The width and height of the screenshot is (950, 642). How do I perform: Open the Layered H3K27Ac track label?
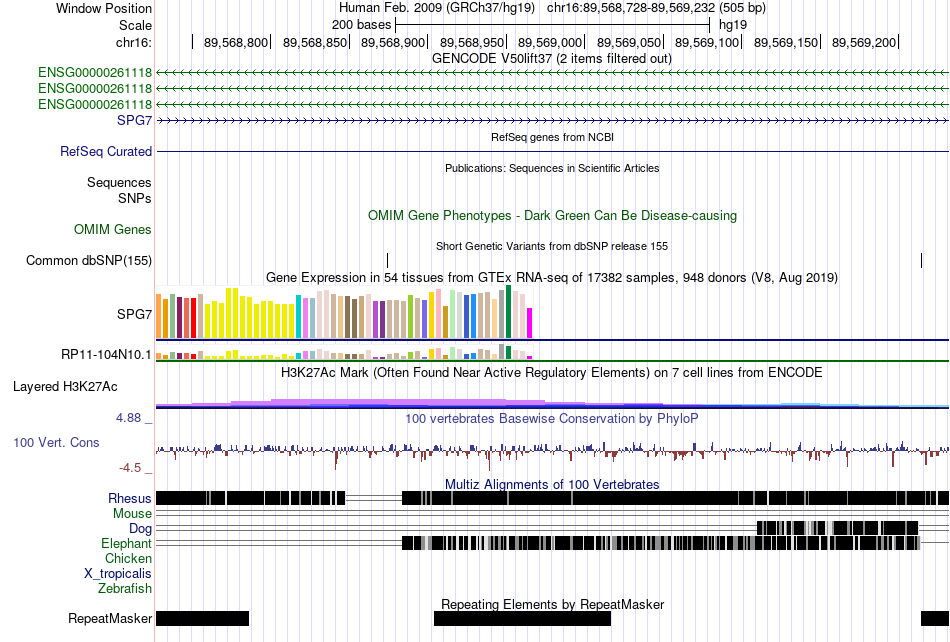click(65, 386)
